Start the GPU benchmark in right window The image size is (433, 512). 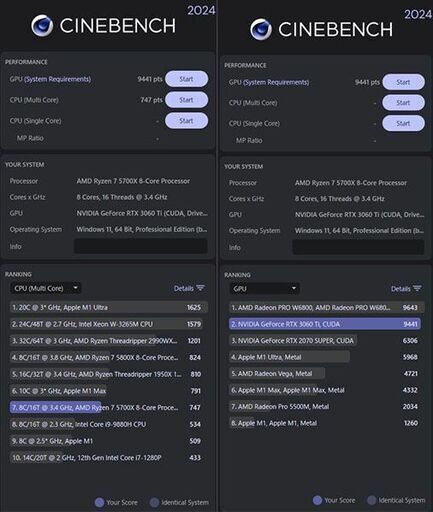403,82
